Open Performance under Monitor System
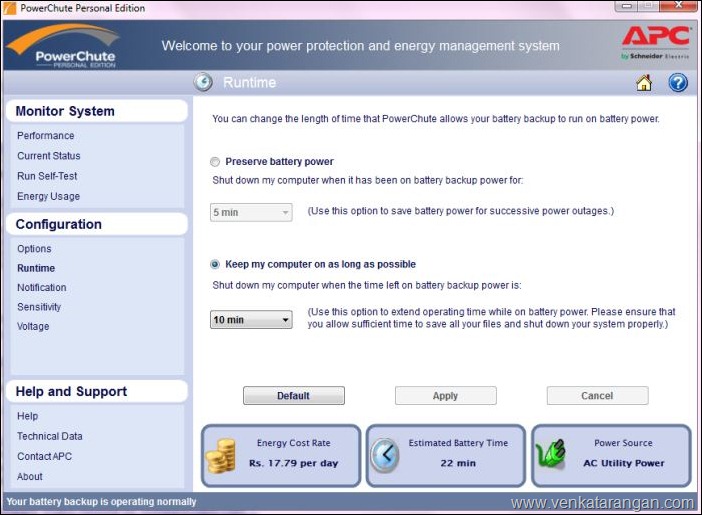This screenshot has height=515, width=702. (x=46, y=136)
